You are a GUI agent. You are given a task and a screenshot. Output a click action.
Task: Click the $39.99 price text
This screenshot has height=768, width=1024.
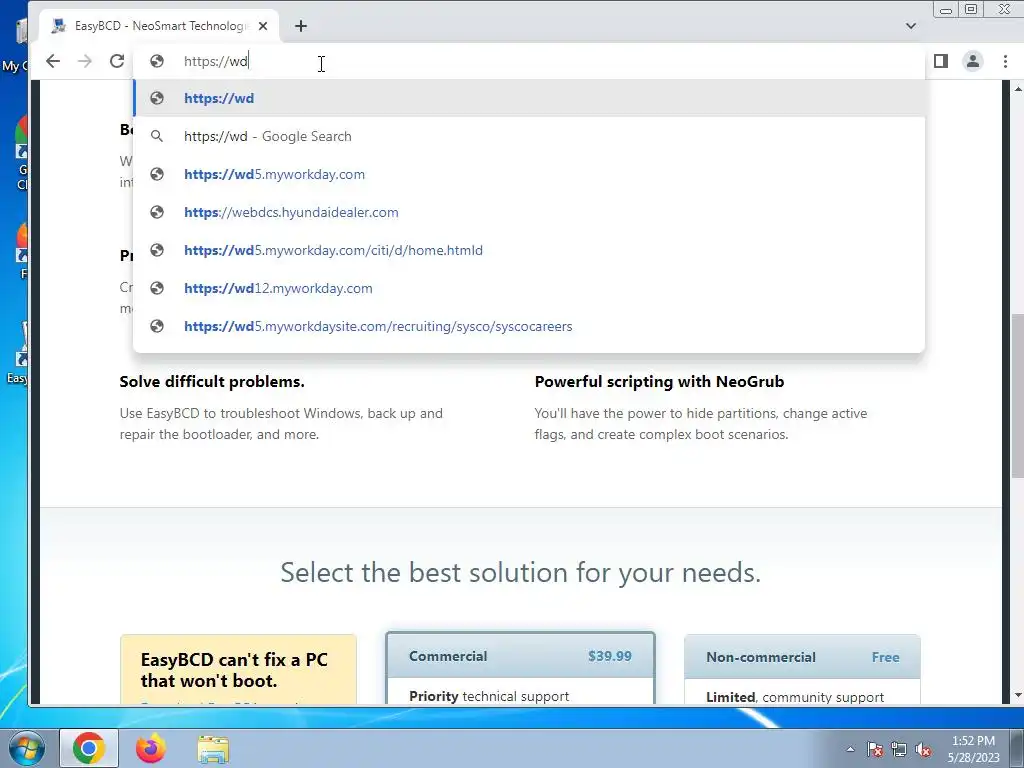(609, 656)
